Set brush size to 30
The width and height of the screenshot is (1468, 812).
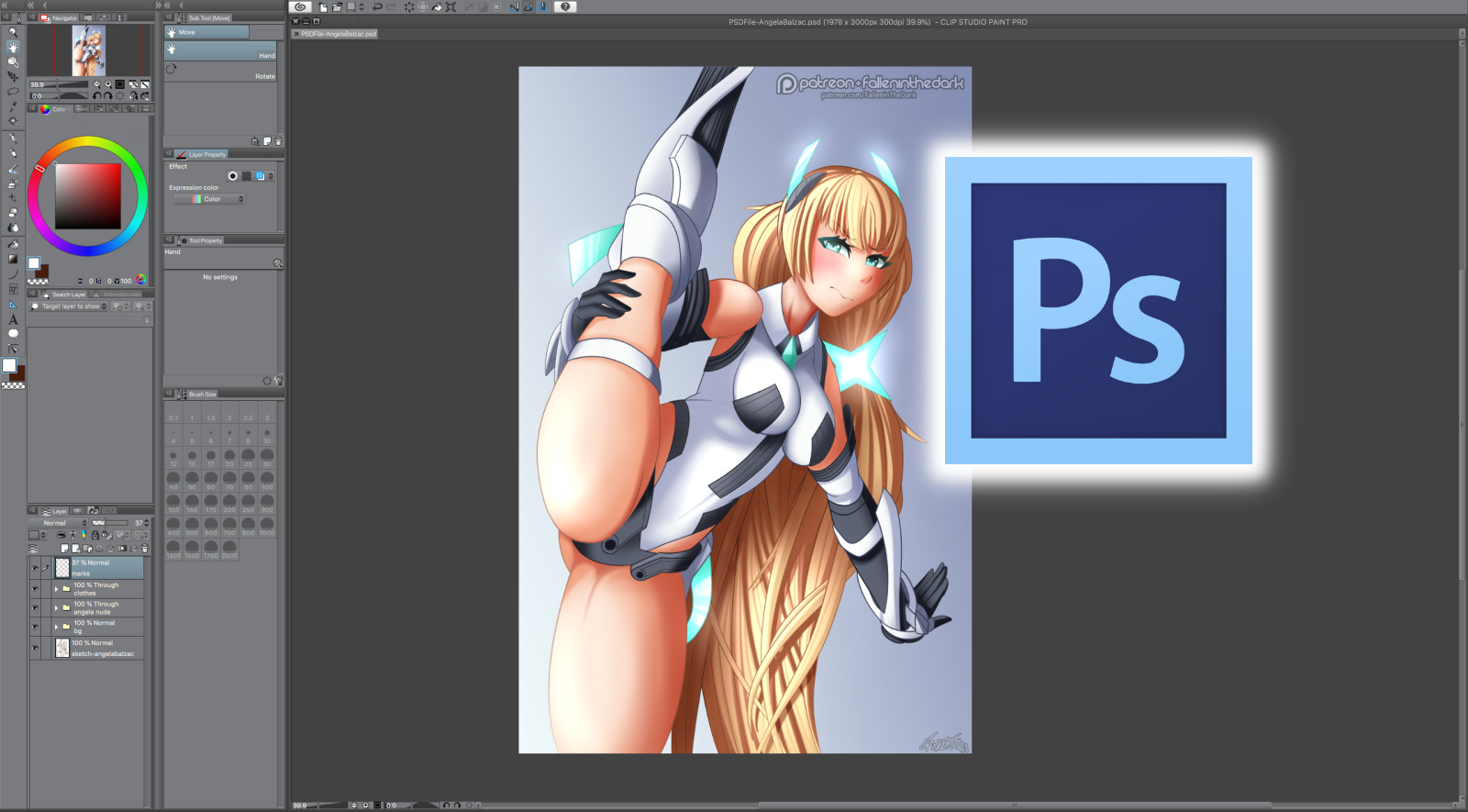click(x=267, y=458)
